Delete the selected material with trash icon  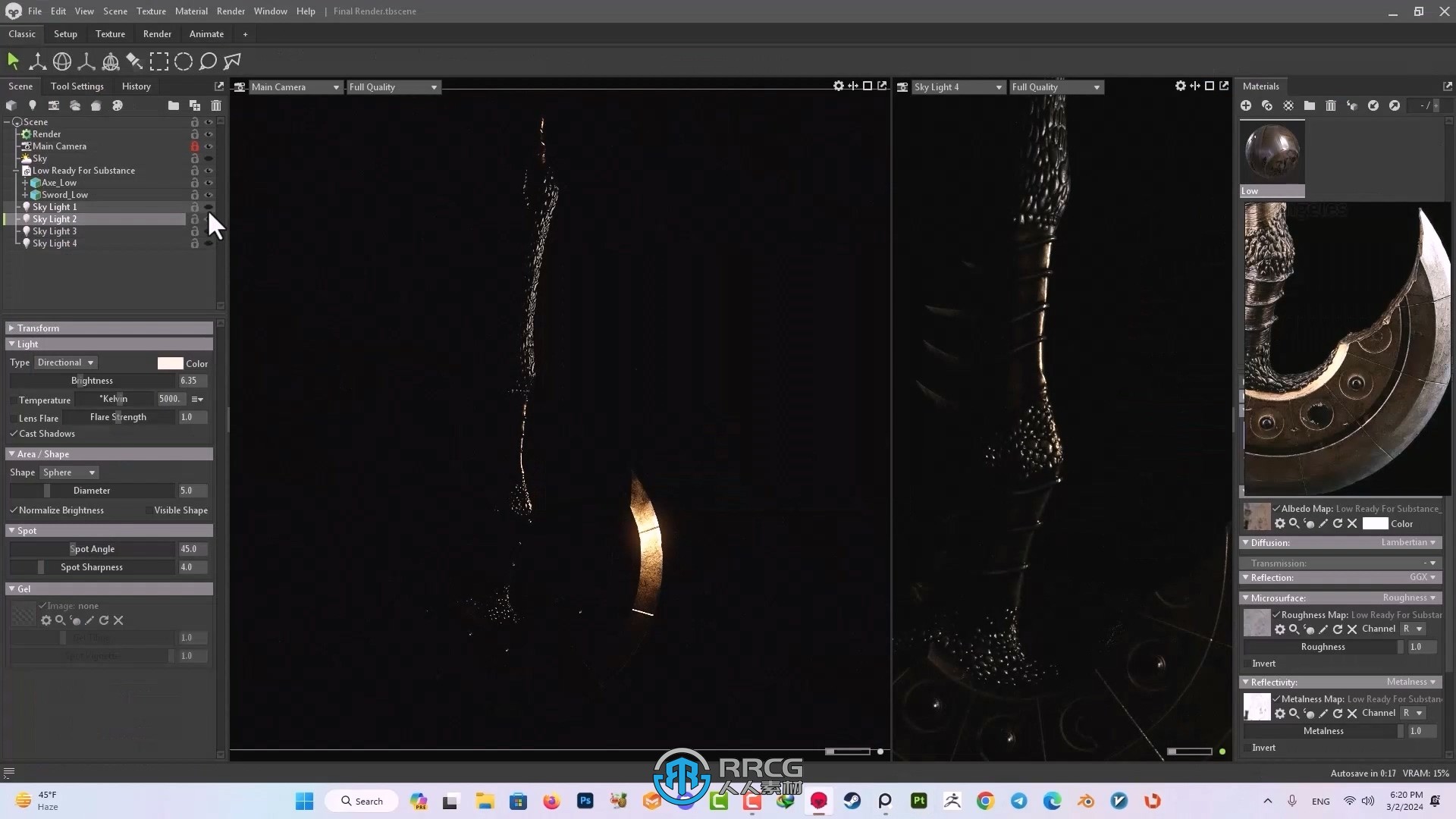1331,105
